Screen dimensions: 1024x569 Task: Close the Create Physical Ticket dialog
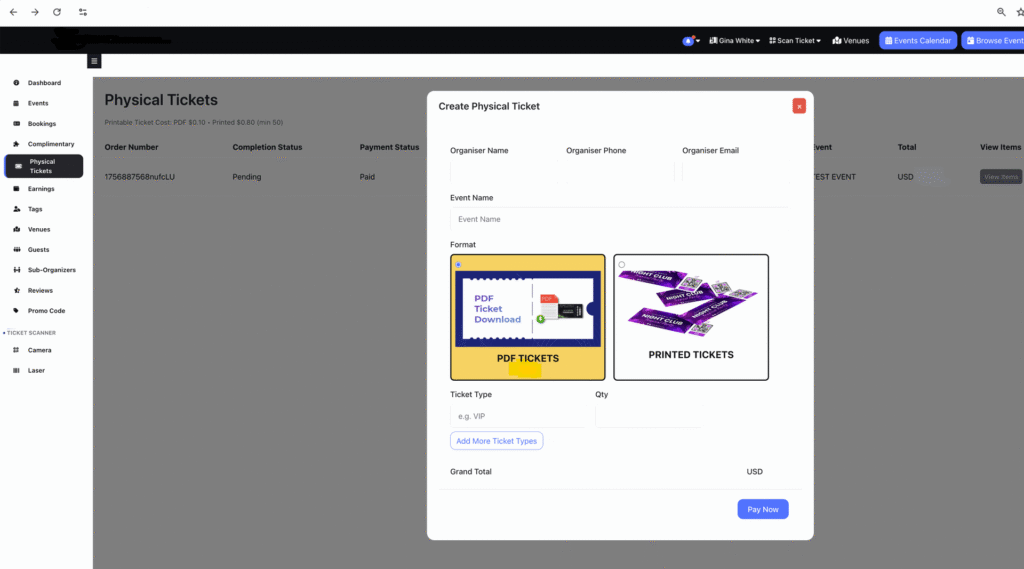[x=799, y=106]
